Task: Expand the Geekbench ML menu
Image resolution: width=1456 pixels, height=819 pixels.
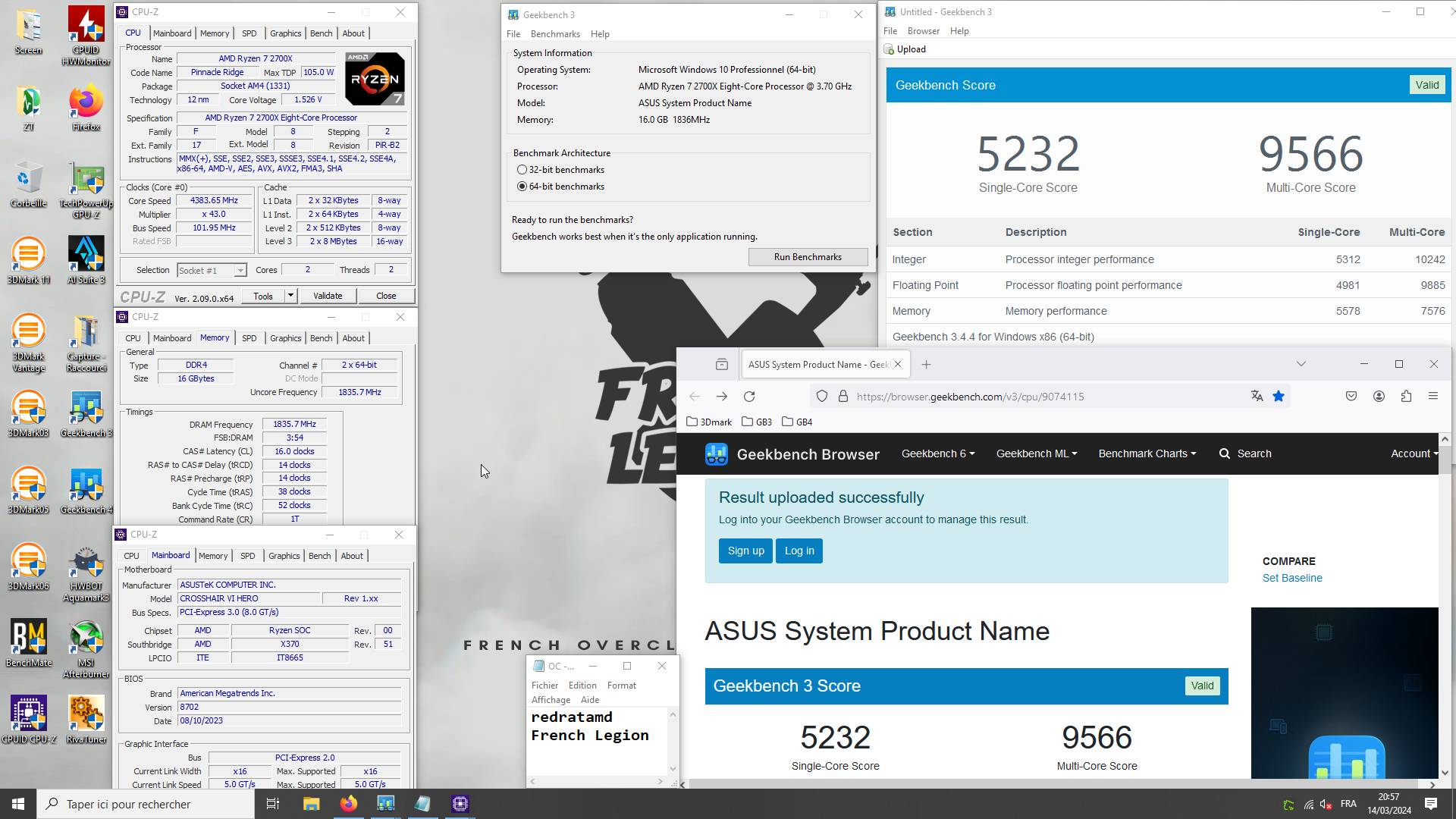Action: (x=1037, y=453)
